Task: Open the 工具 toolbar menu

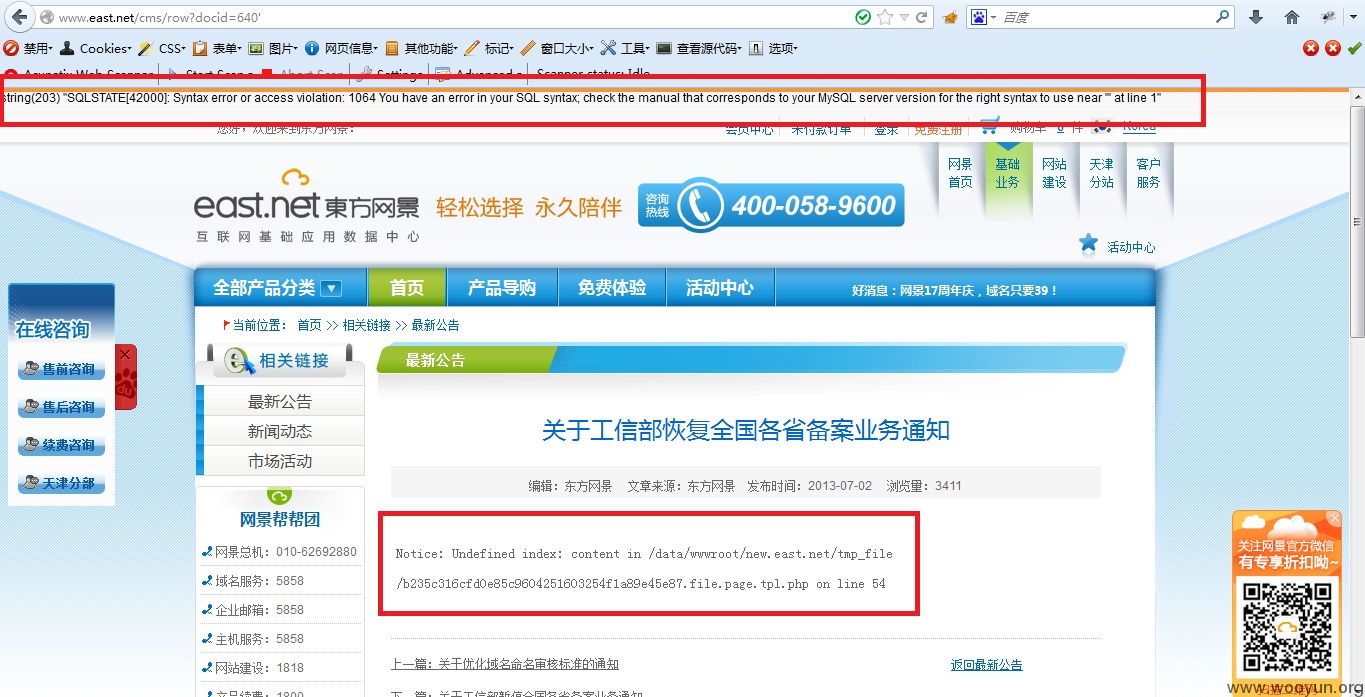Action: [x=625, y=48]
